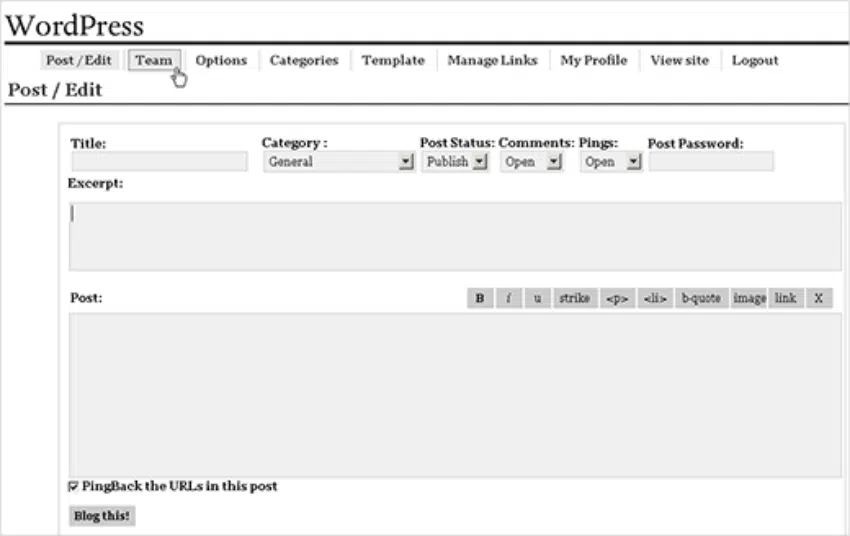This screenshot has width=850, height=536.
Task: Insert list item with <li> button
Action: coord(655,298)
